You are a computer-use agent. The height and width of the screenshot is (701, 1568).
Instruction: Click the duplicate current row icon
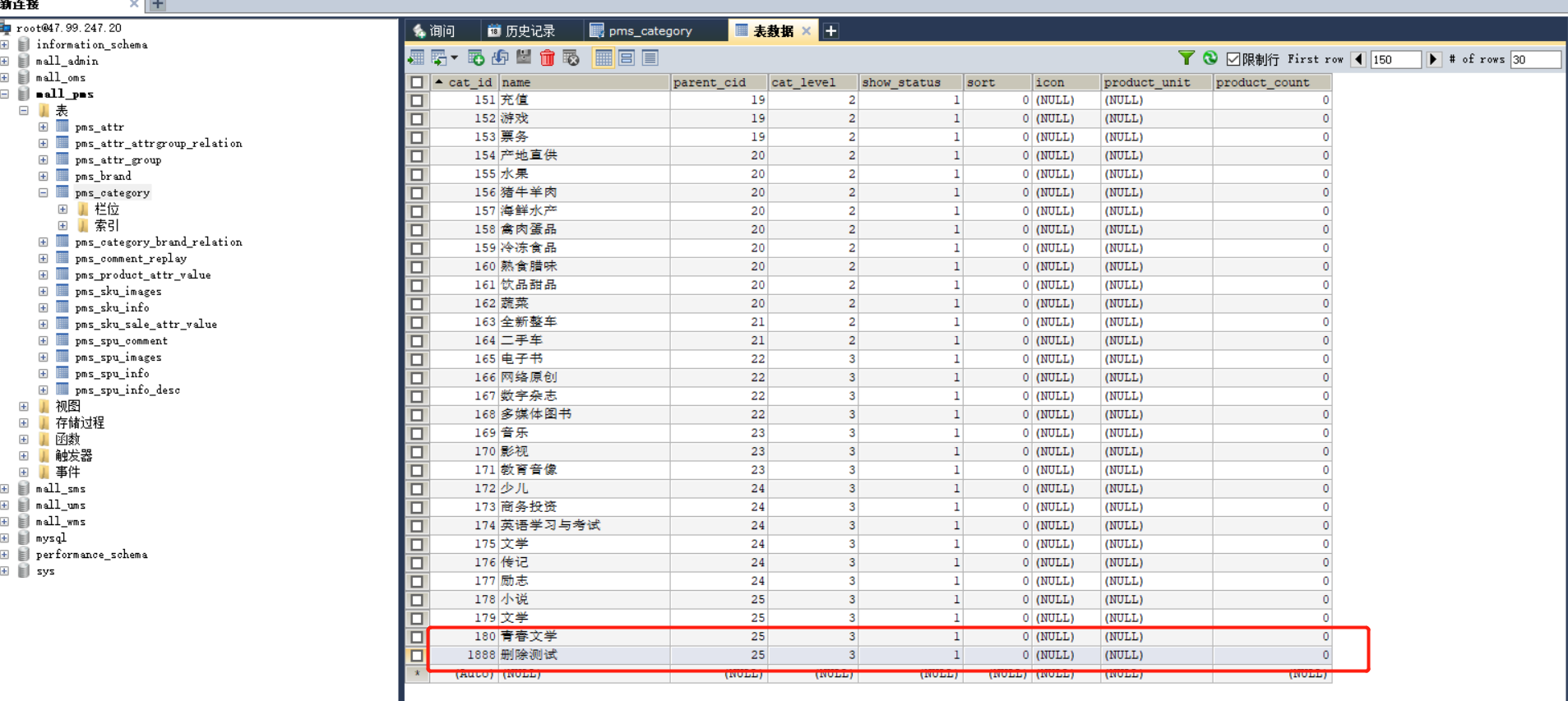(x=500, y=58)
